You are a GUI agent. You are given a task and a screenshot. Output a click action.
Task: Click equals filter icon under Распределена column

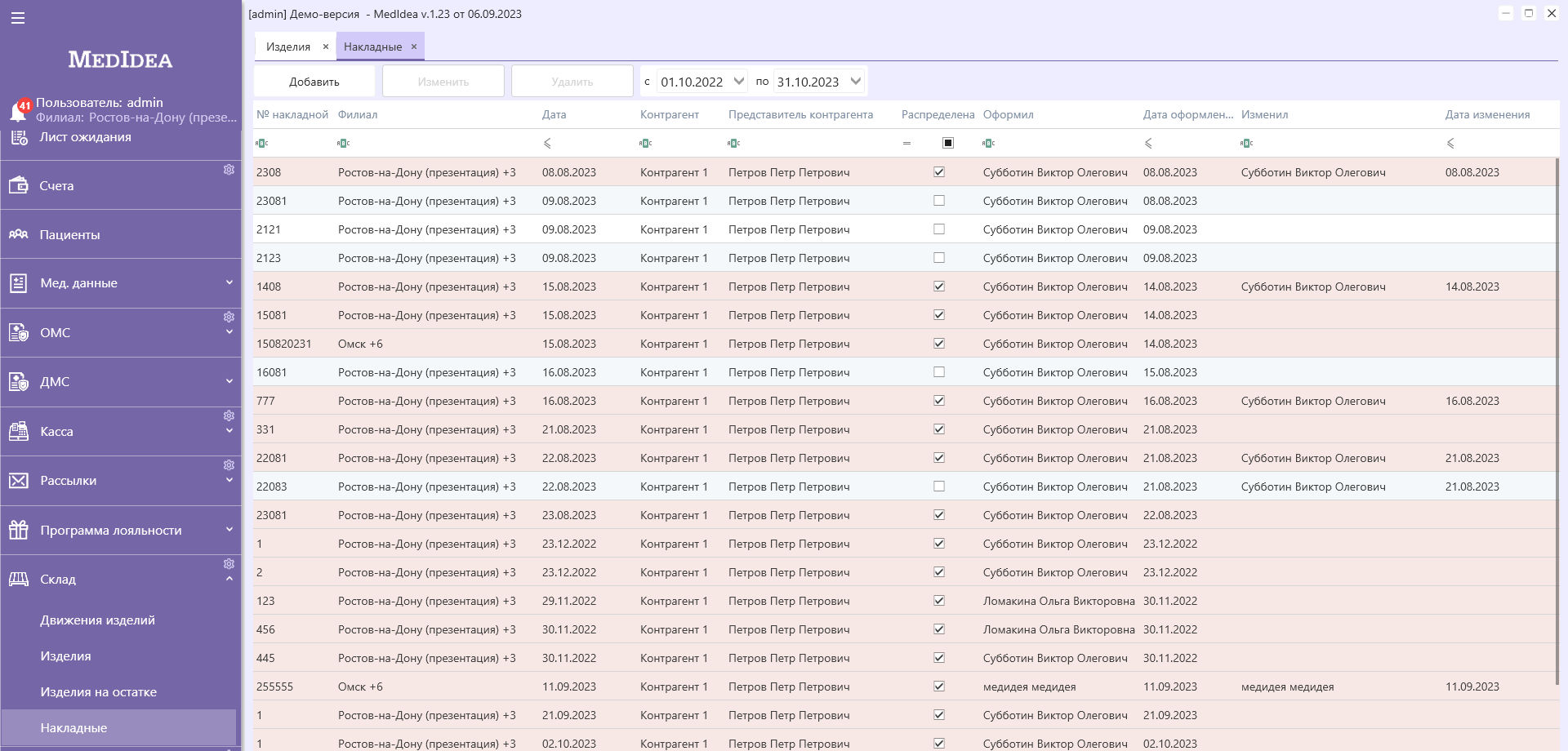tap(906, 143)
